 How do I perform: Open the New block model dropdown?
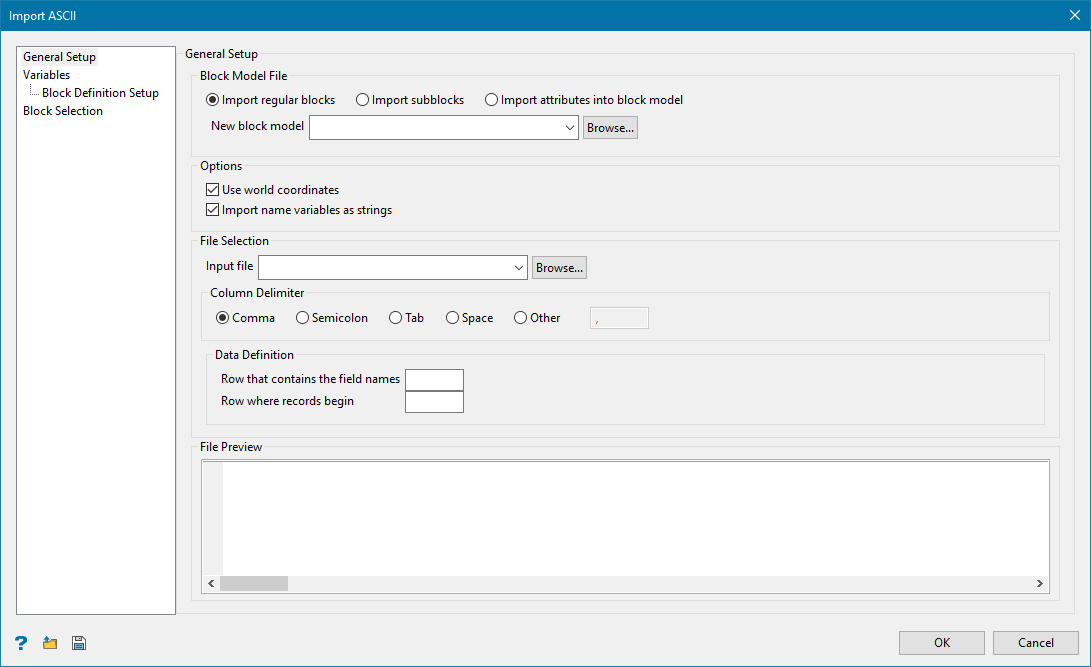coord(569,128)
